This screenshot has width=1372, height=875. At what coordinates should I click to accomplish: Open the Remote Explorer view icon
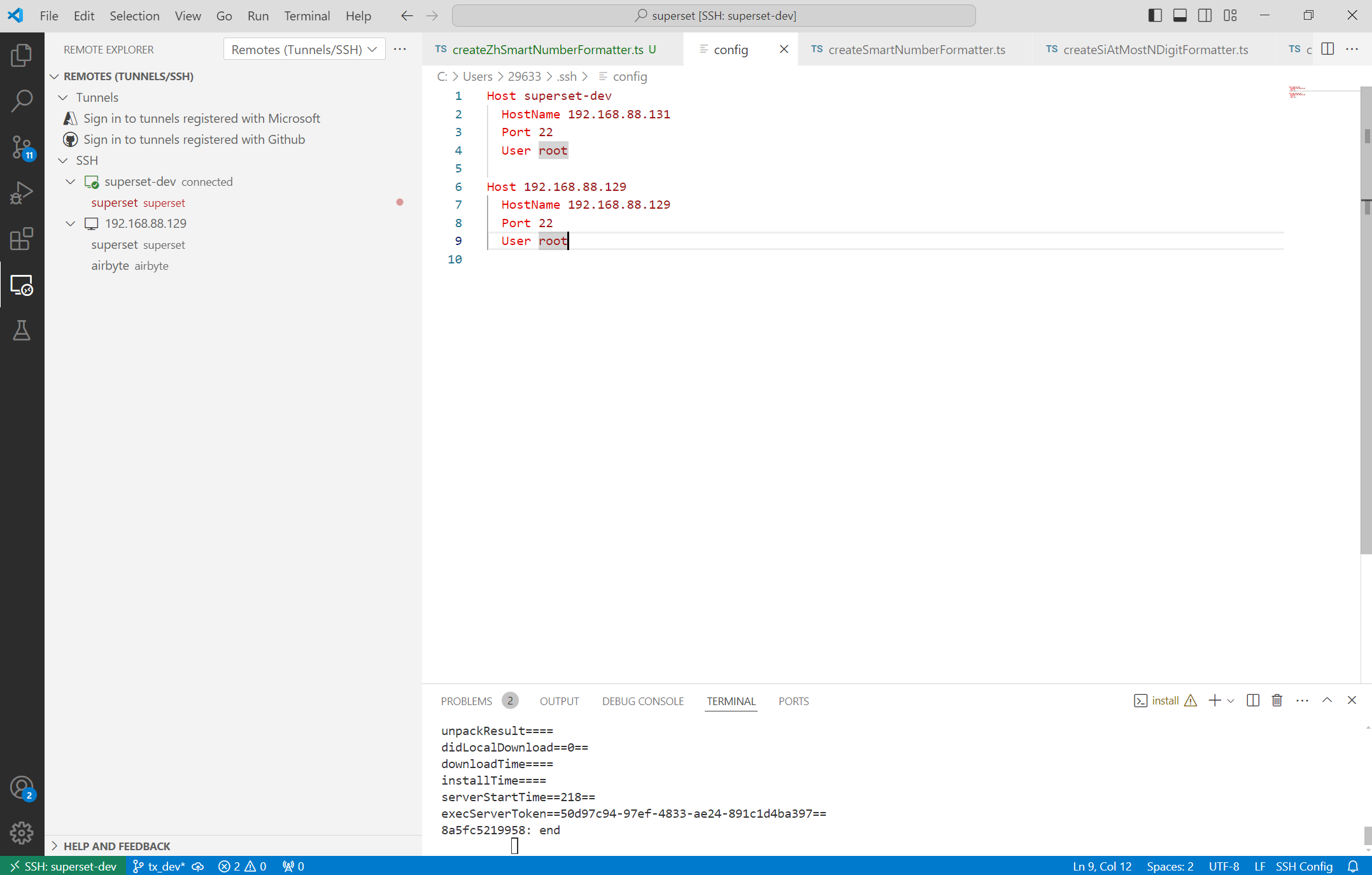(x=22, y=285)
